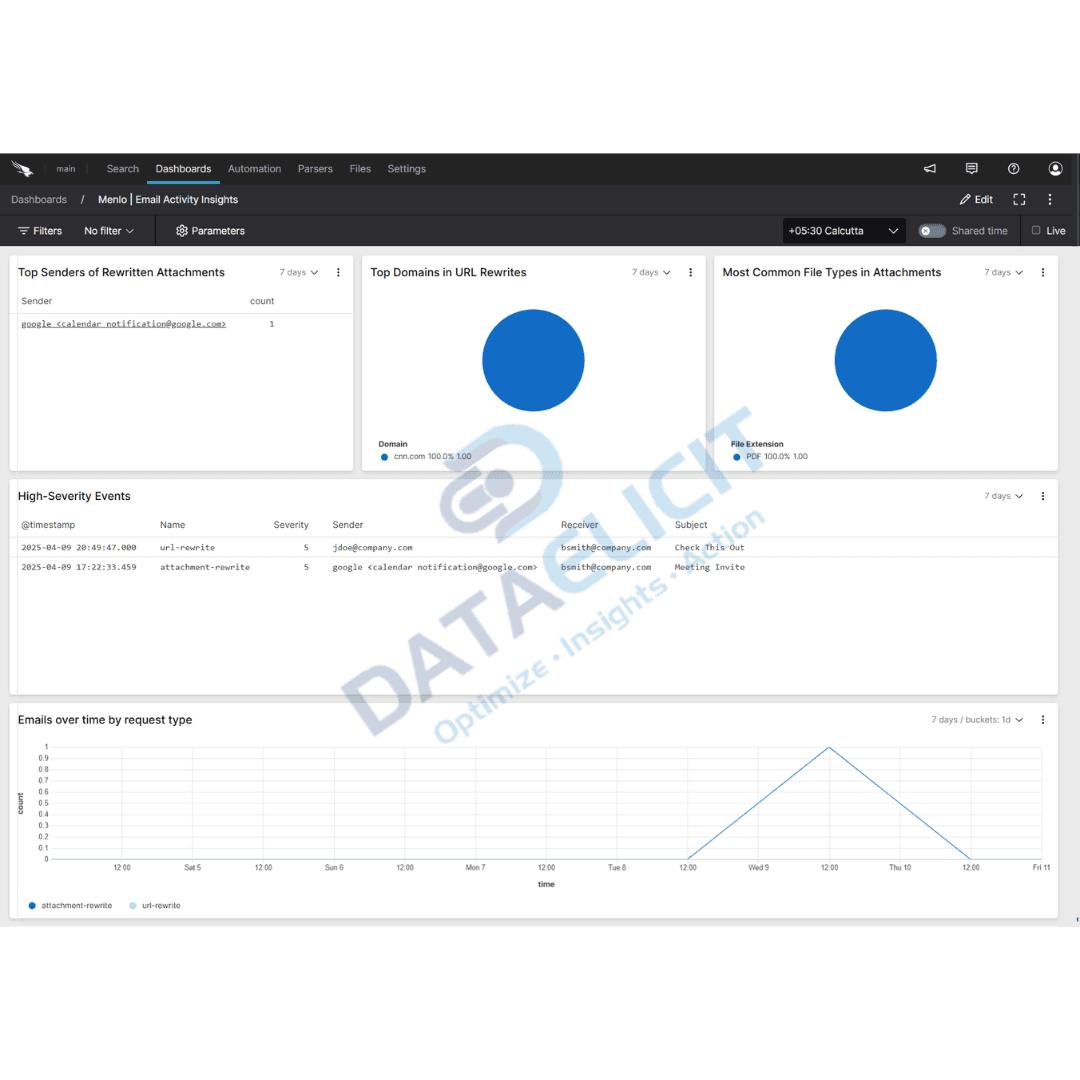Open the Parameters gear settings
This screenshot has height=1080, width=1080.
210,230
